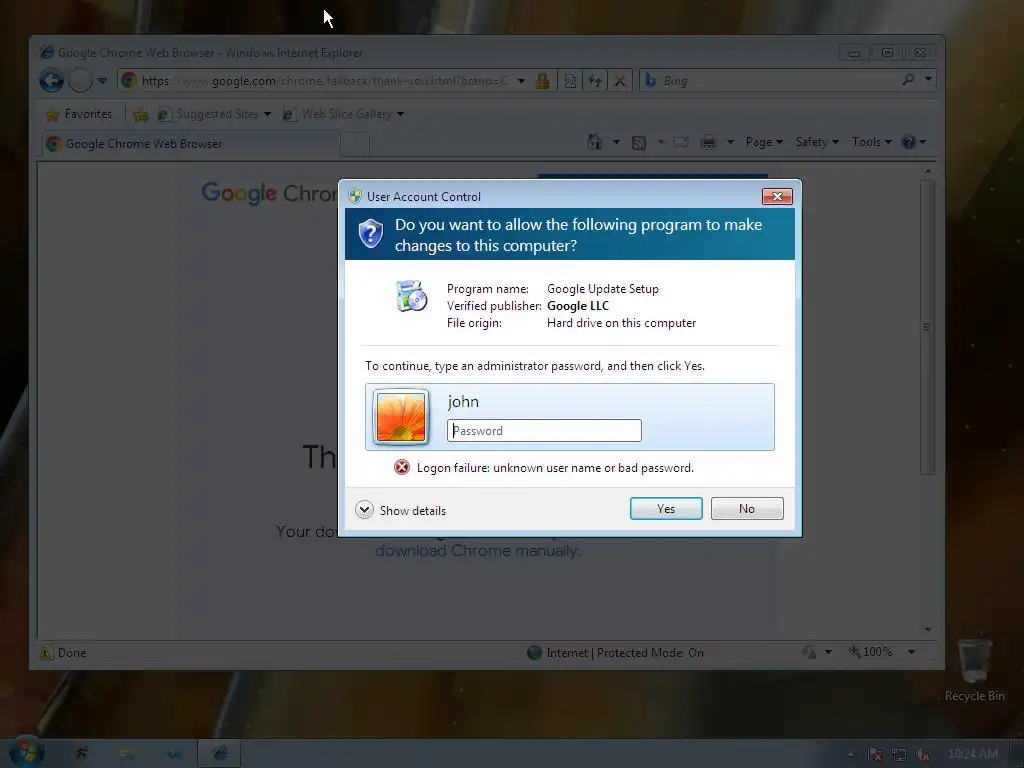The image size is (1024, 768).
Task: Close the User Account Control dialog
Action: 777,197
